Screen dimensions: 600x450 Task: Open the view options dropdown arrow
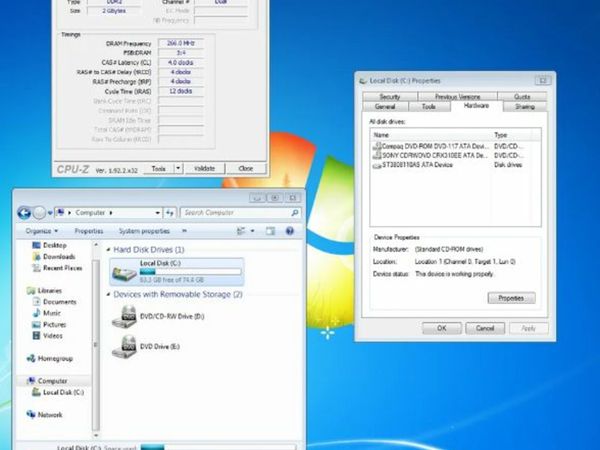252,231
